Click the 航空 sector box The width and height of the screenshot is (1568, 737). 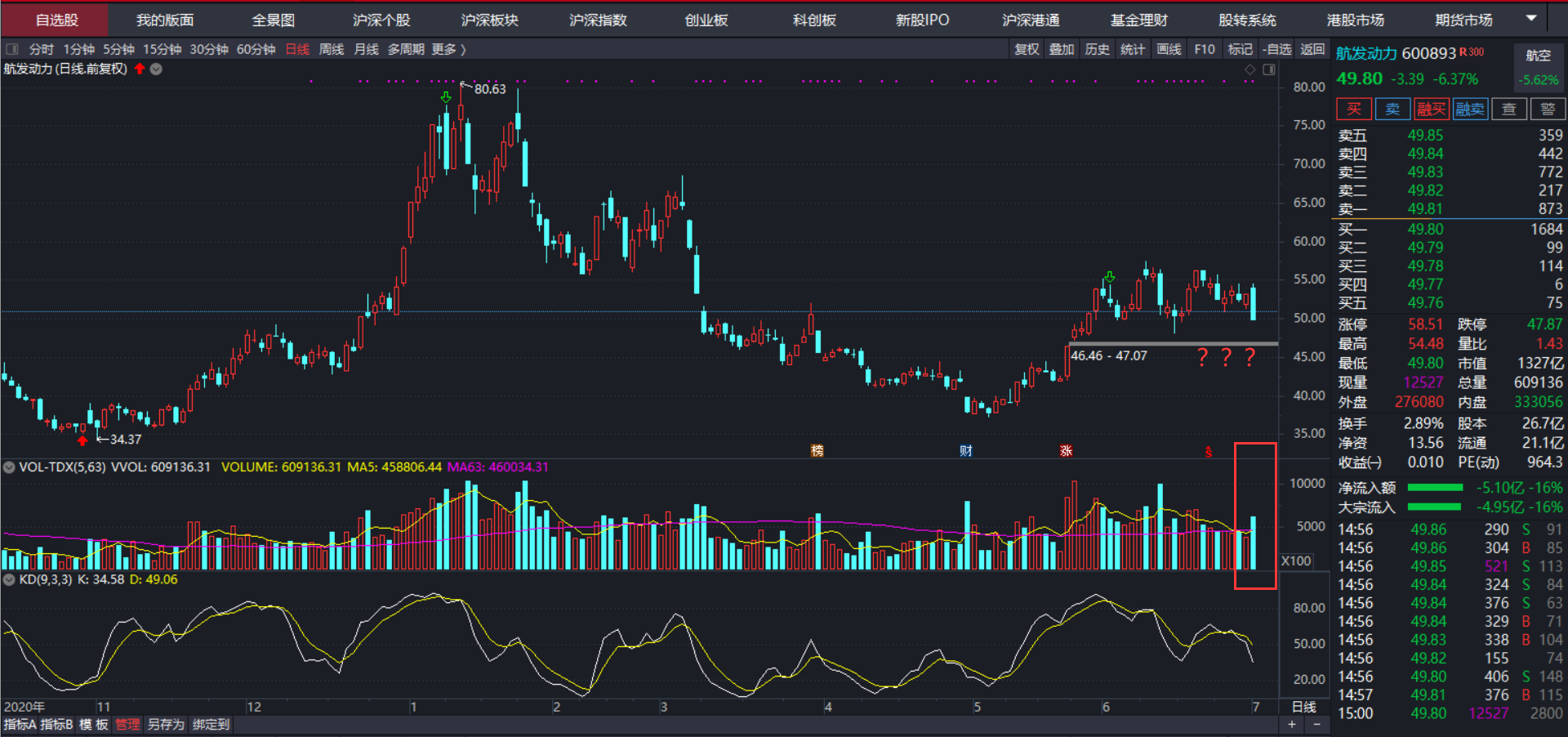click(1538, 56)
